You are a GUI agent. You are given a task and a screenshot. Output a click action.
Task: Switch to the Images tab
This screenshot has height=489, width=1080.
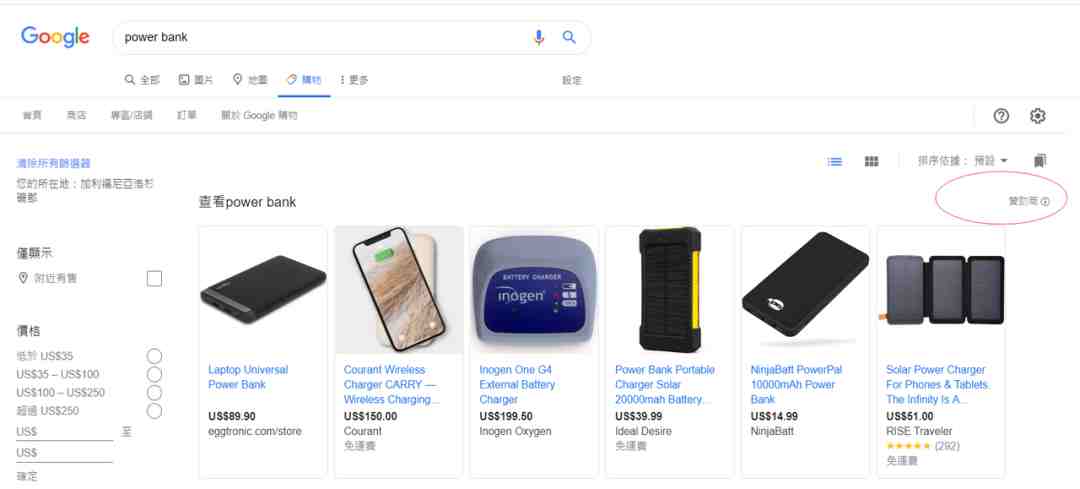pyautogui.click(x=196, y=80)
